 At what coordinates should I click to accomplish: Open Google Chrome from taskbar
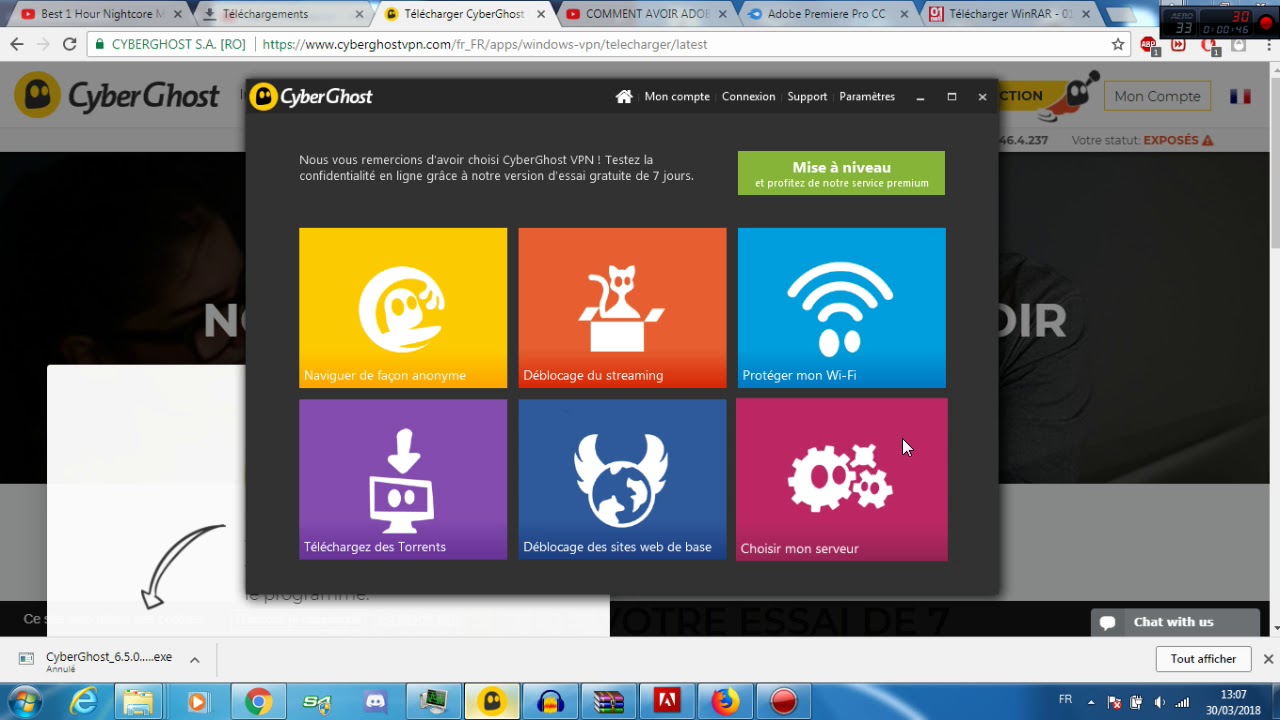(x=258, y=702)
